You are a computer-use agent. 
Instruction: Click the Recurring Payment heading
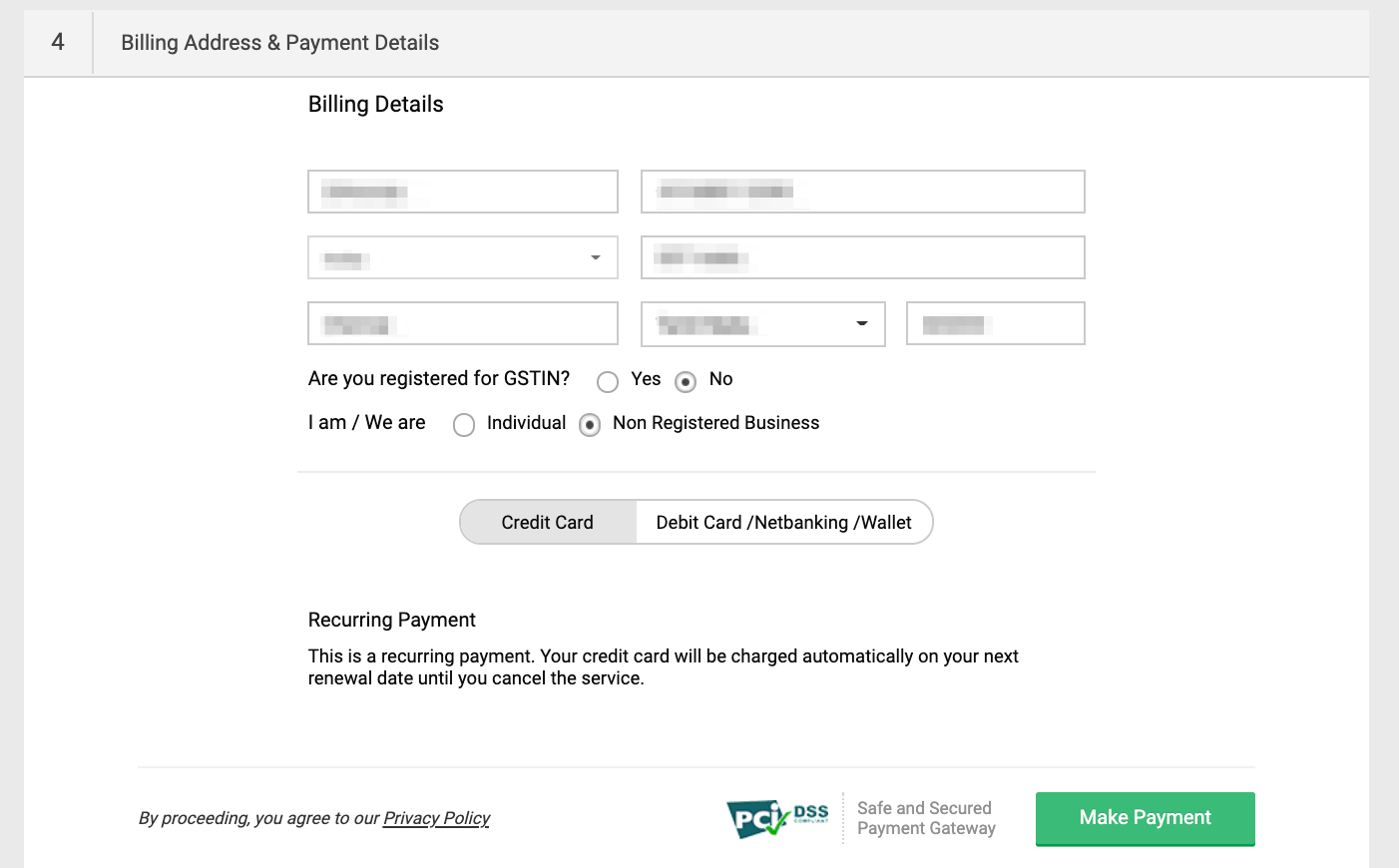(x=392, y=620)
